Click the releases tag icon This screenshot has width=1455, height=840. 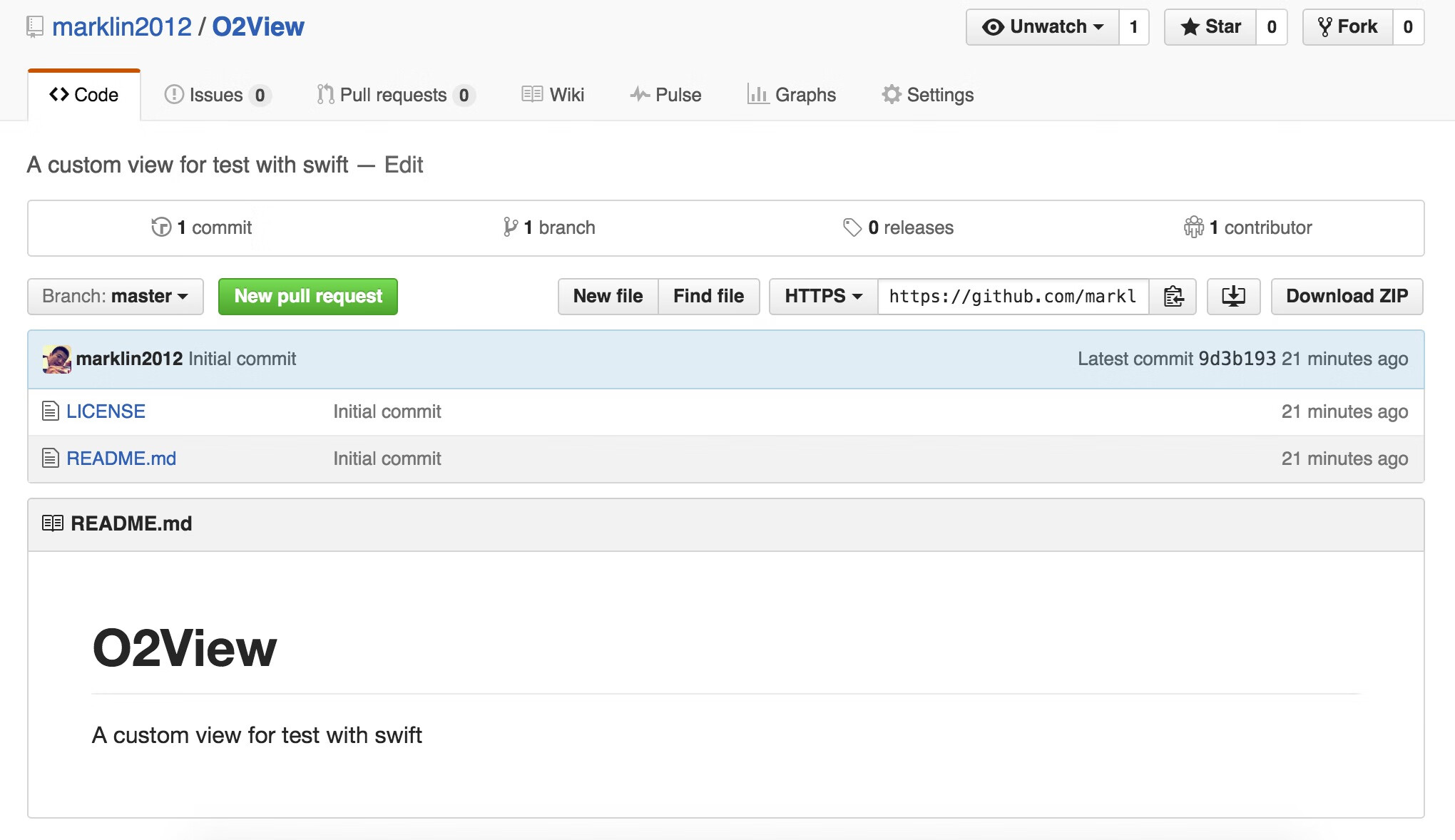coord(852,227)
